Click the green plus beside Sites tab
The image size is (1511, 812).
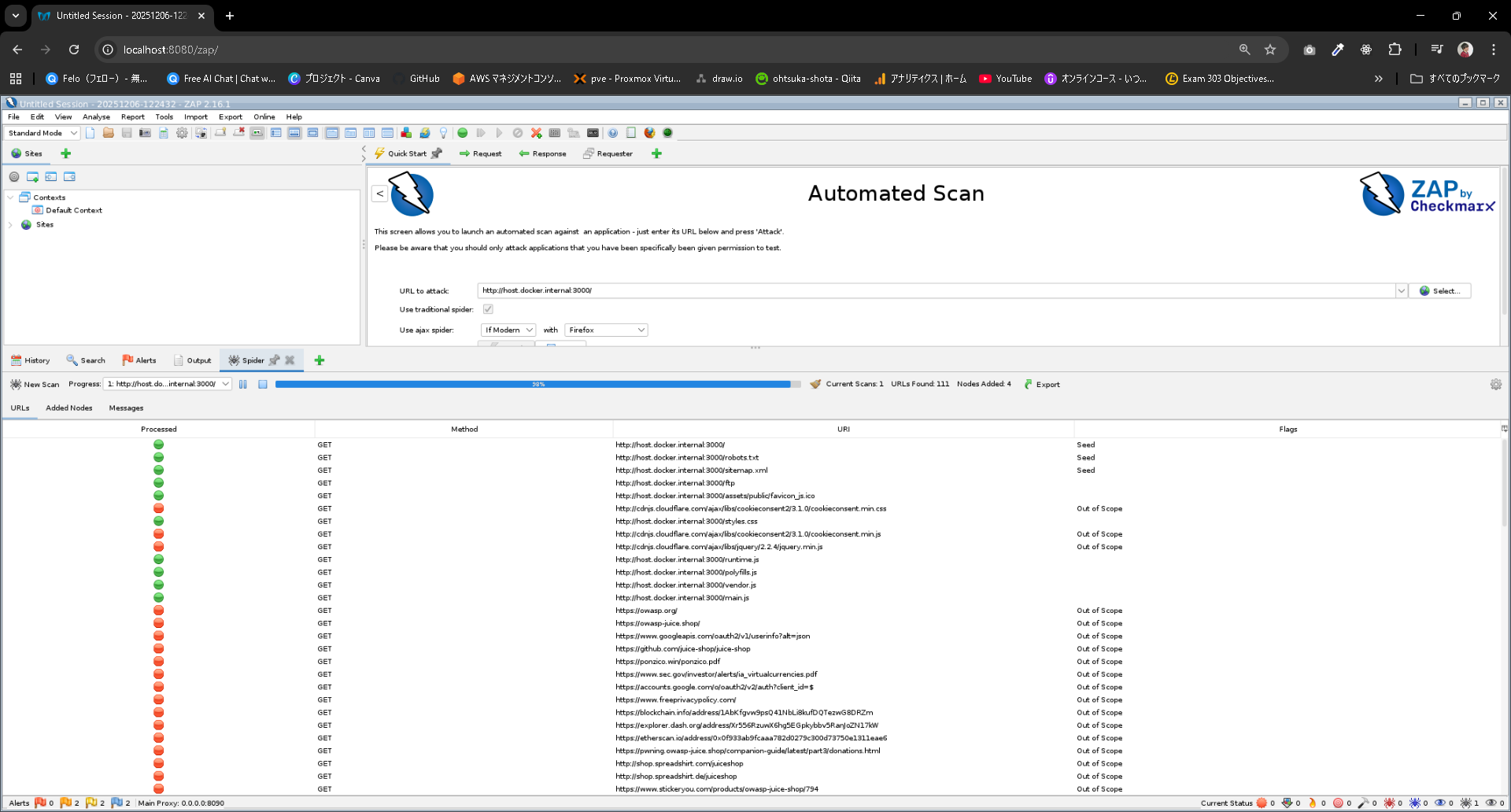(66, 153)
